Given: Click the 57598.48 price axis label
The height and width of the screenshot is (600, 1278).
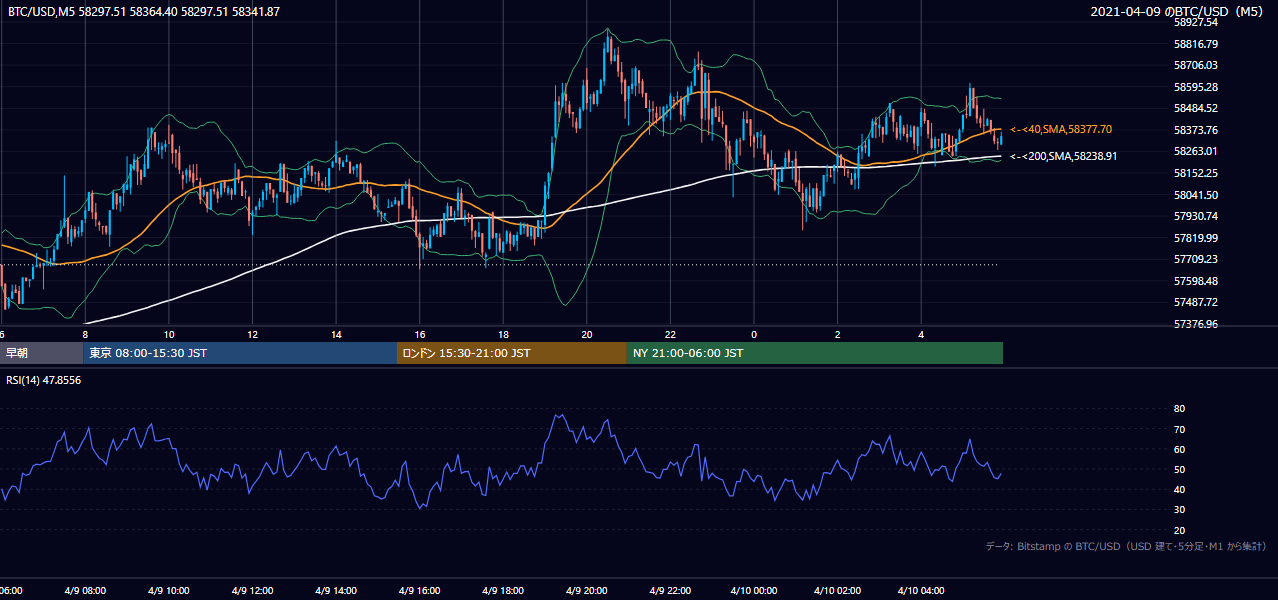Looking at the screenshot, I should point(1195,281).
